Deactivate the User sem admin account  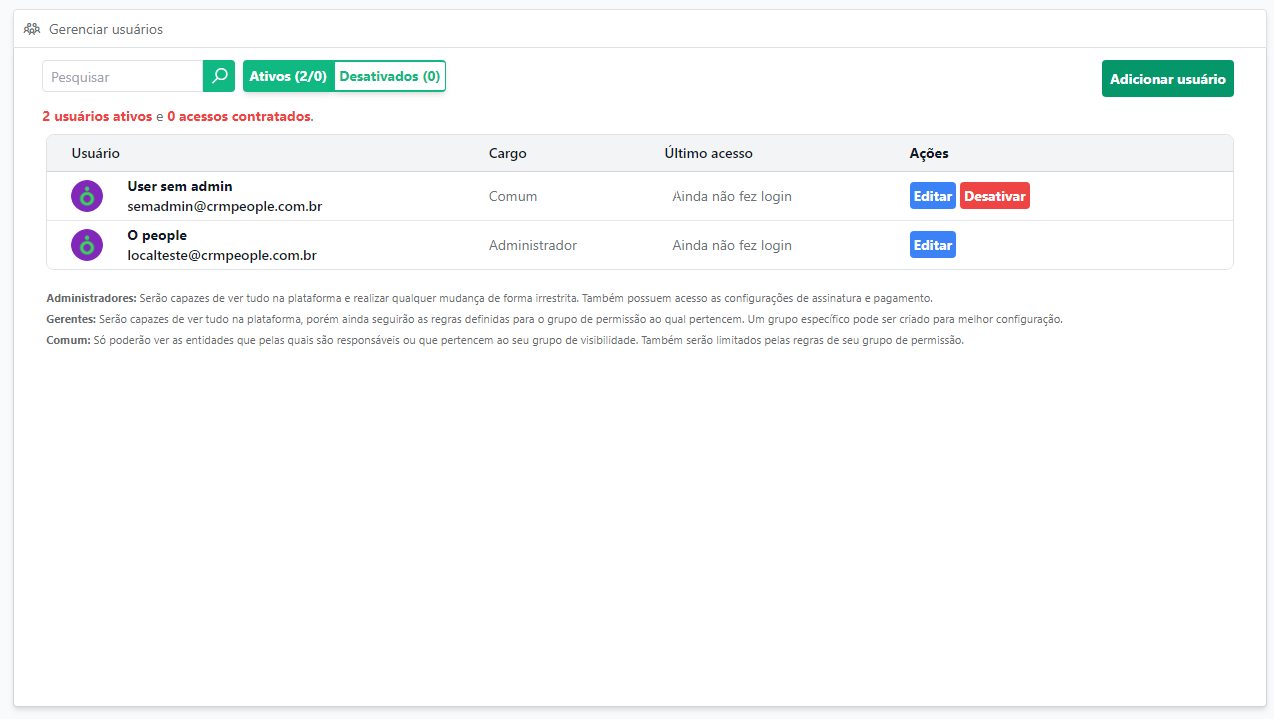[x=994, y=196]
